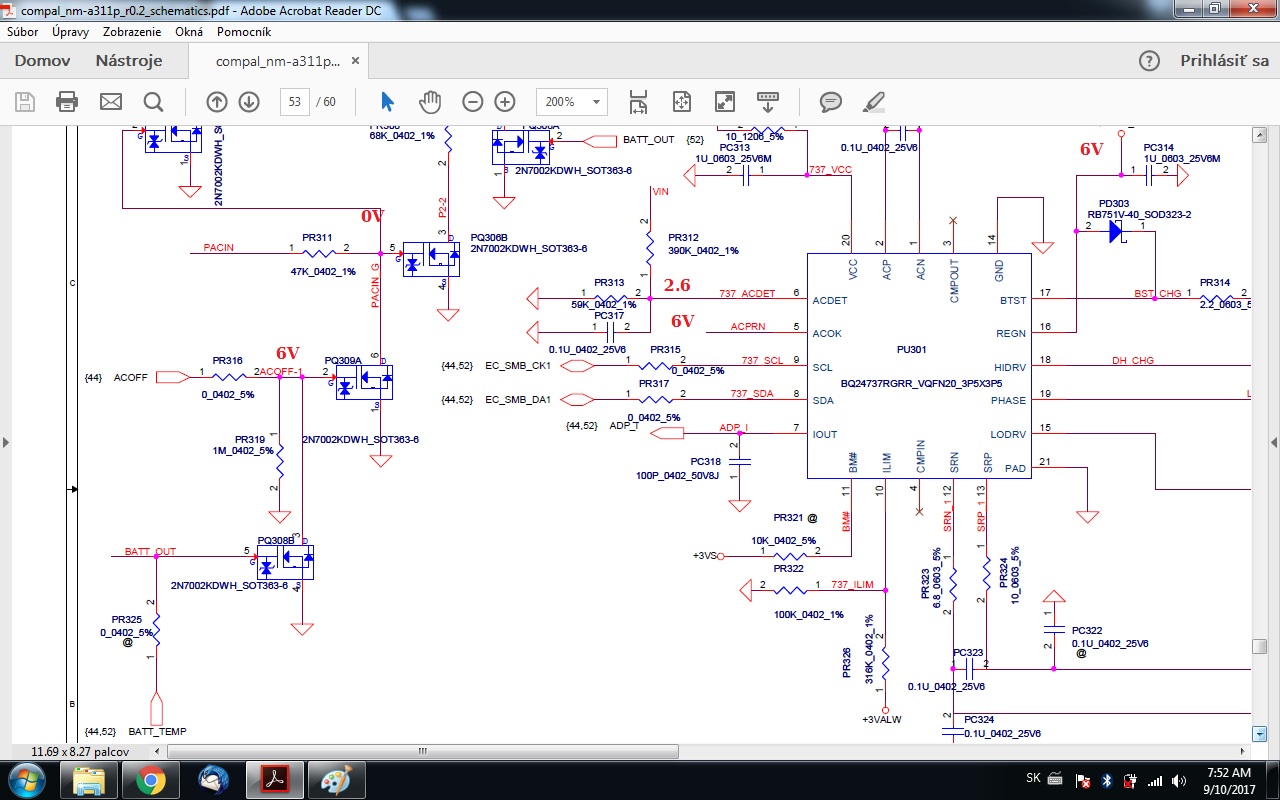This screenshot has height=800, width=1280.
Task: Open the find text magnifier tool
Action: click(x=153, y=101)
